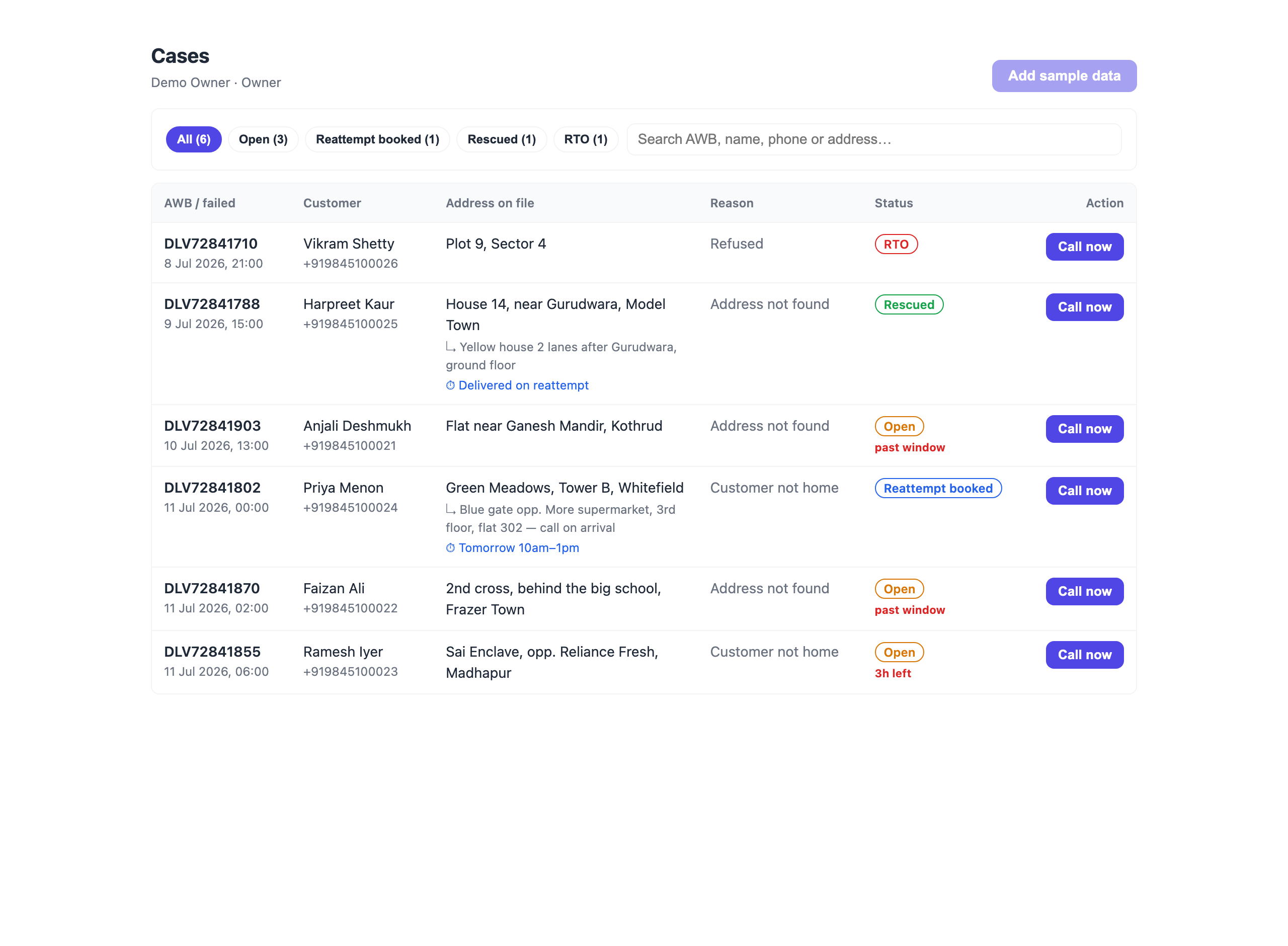Call now for Vikram Shetty
Viewport: 1288px width, 946px height.
pyautogui.click(x=1085, y=247)
